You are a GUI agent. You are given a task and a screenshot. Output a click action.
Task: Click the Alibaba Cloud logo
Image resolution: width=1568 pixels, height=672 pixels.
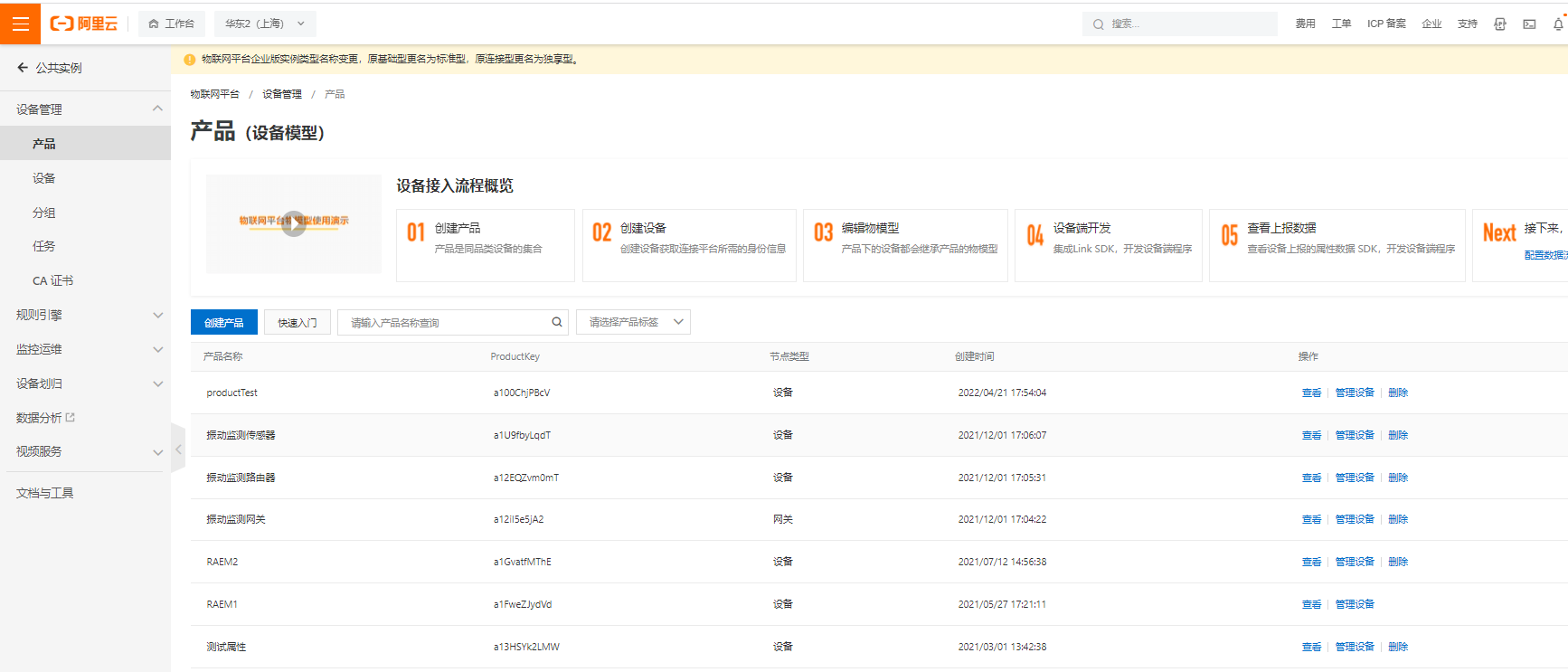[84, 24]
